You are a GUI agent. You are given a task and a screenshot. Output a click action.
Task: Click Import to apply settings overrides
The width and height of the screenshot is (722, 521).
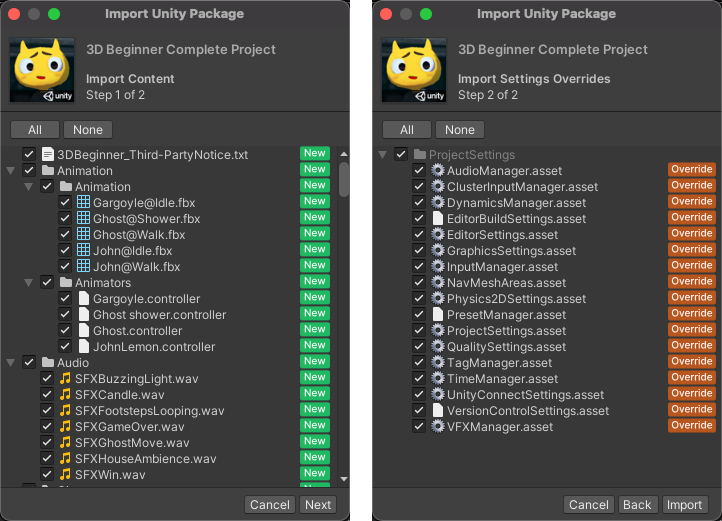coord(684,505)
